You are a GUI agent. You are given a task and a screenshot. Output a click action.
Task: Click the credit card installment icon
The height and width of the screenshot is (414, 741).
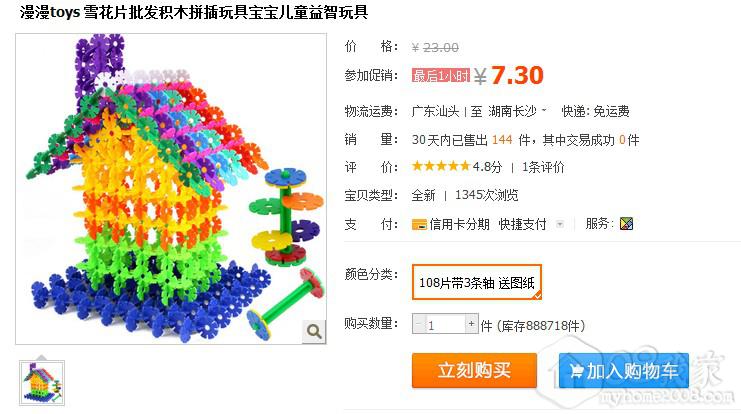point(419,224)
